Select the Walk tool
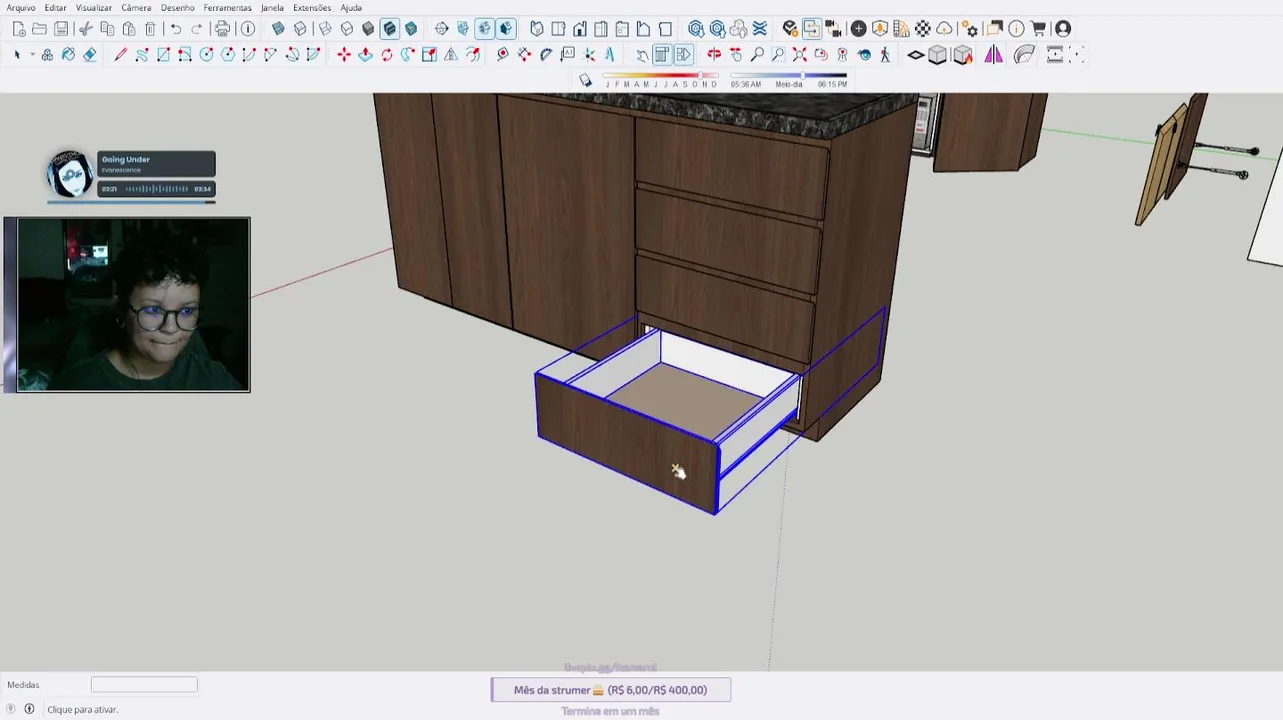The image size is (1283, 720). [885, 55]
